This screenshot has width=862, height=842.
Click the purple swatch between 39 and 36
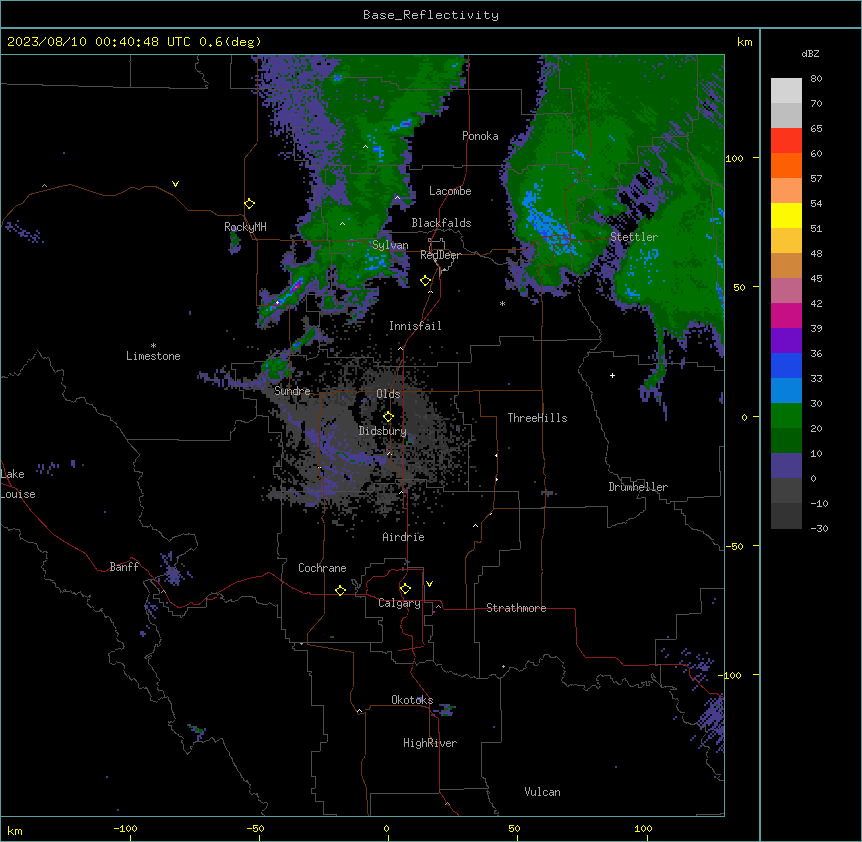786,341
